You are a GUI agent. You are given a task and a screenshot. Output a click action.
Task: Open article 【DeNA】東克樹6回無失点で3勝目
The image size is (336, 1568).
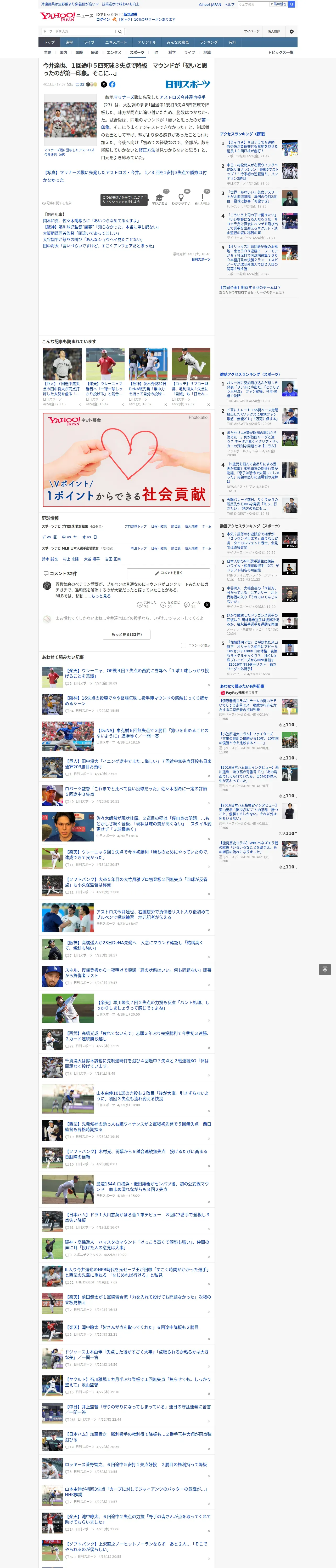click(153, 734)
